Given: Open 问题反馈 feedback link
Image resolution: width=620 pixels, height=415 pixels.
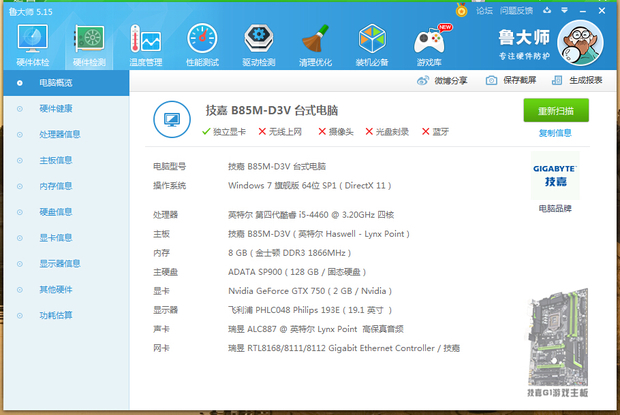Looking at the screenshot, I should point(516,11).
